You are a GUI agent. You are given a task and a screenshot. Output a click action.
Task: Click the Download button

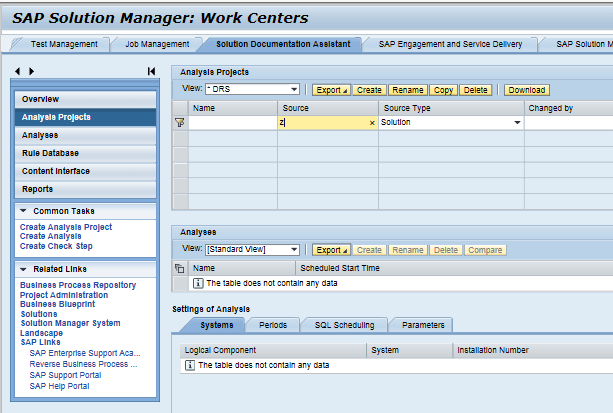pos(526,90)
